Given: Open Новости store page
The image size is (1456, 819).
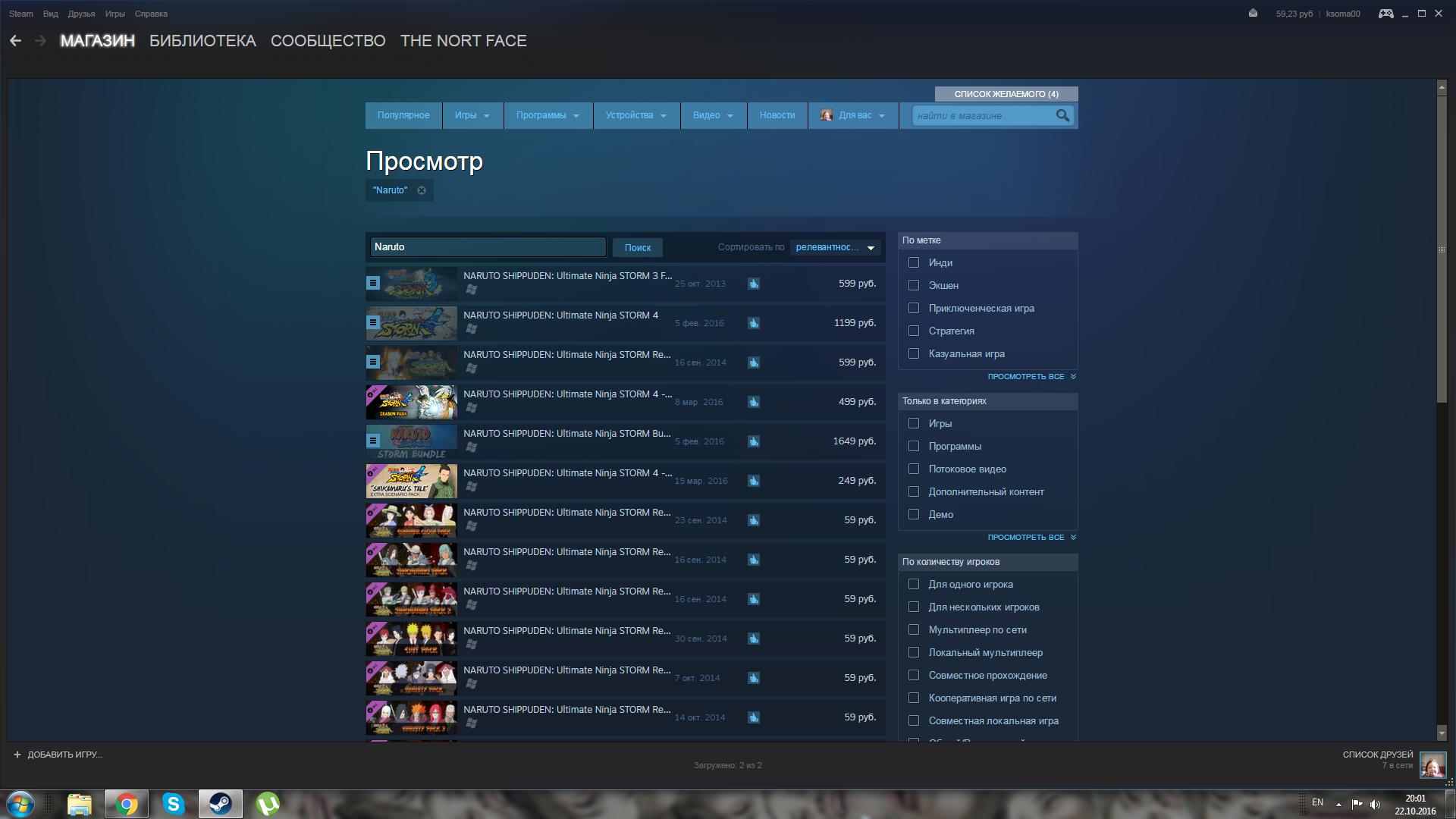Looking at the screenshot, I should pos(777,115).
